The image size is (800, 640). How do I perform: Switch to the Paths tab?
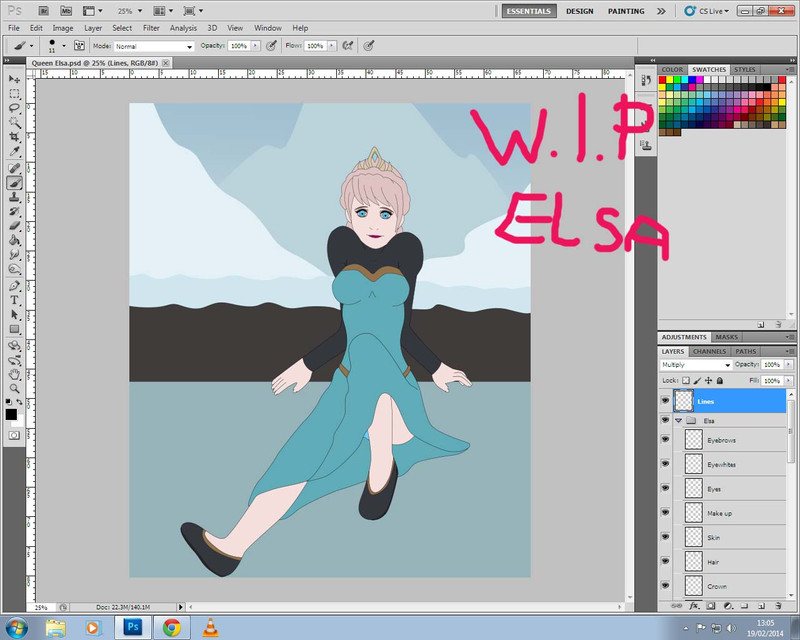[745, 351]
